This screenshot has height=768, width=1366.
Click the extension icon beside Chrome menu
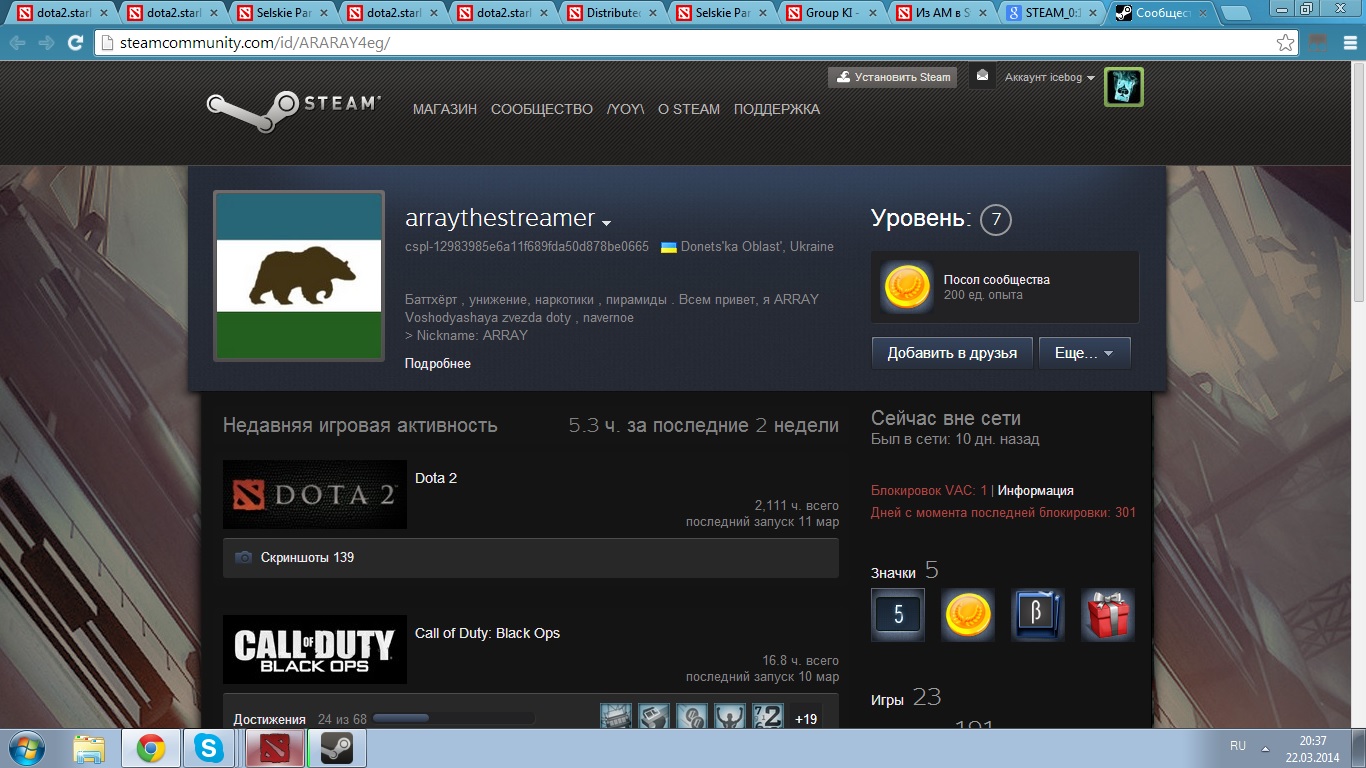click(1318, 43)
